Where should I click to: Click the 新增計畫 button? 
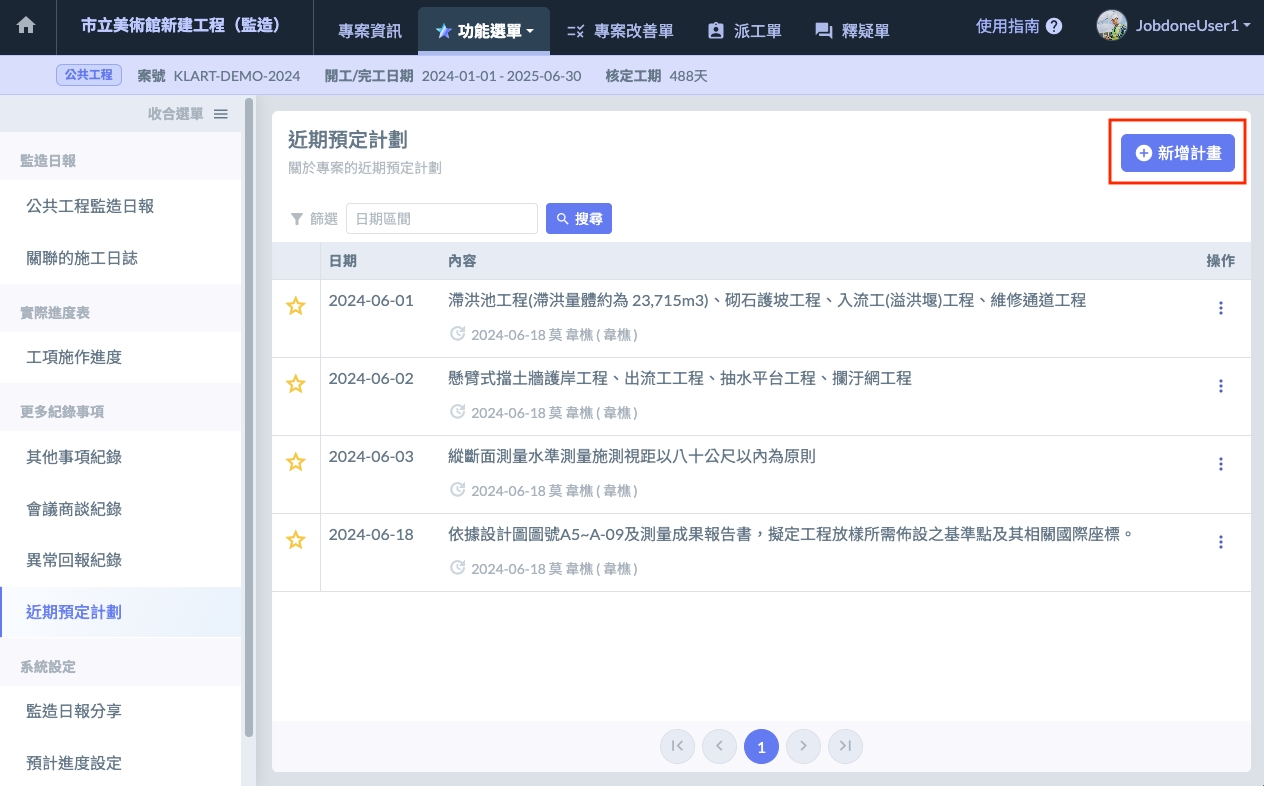[1177, 153]
